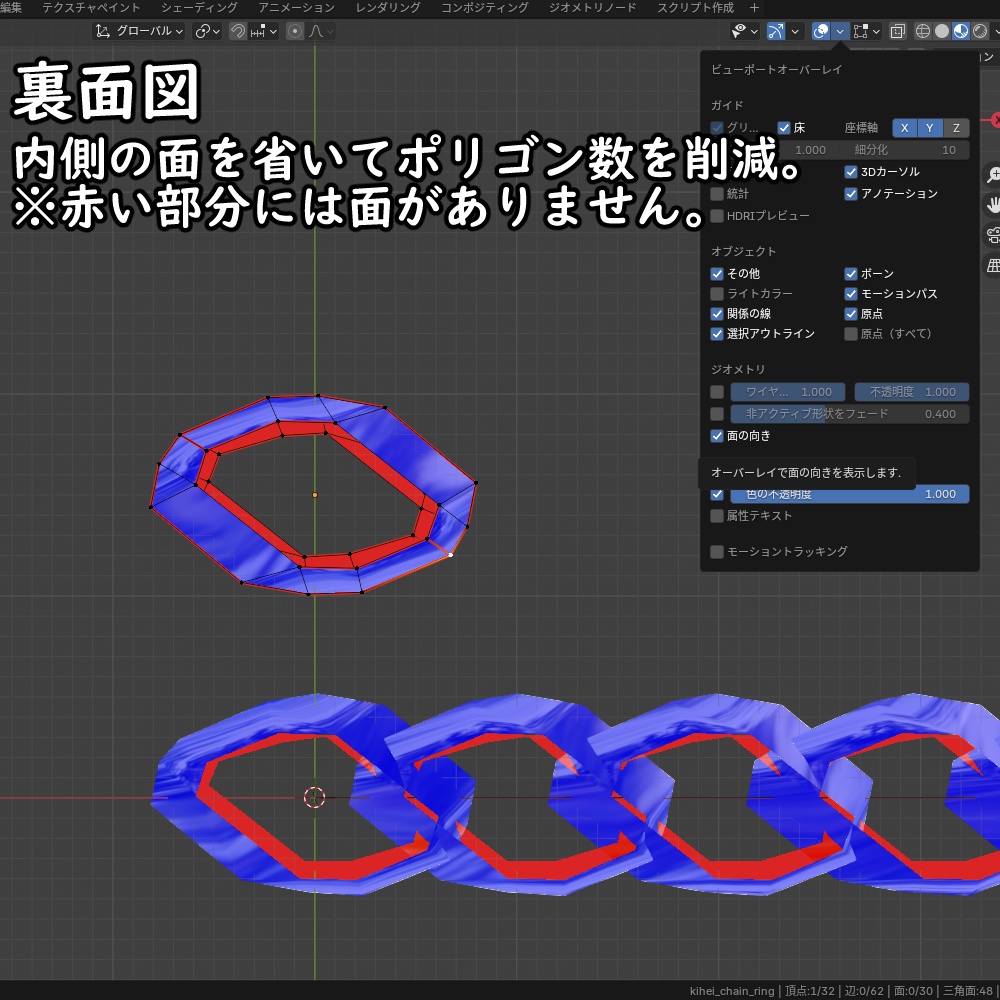
Task: Enable the 3Dカーソル overlay checkbox
Action: (x=851, y=171)
